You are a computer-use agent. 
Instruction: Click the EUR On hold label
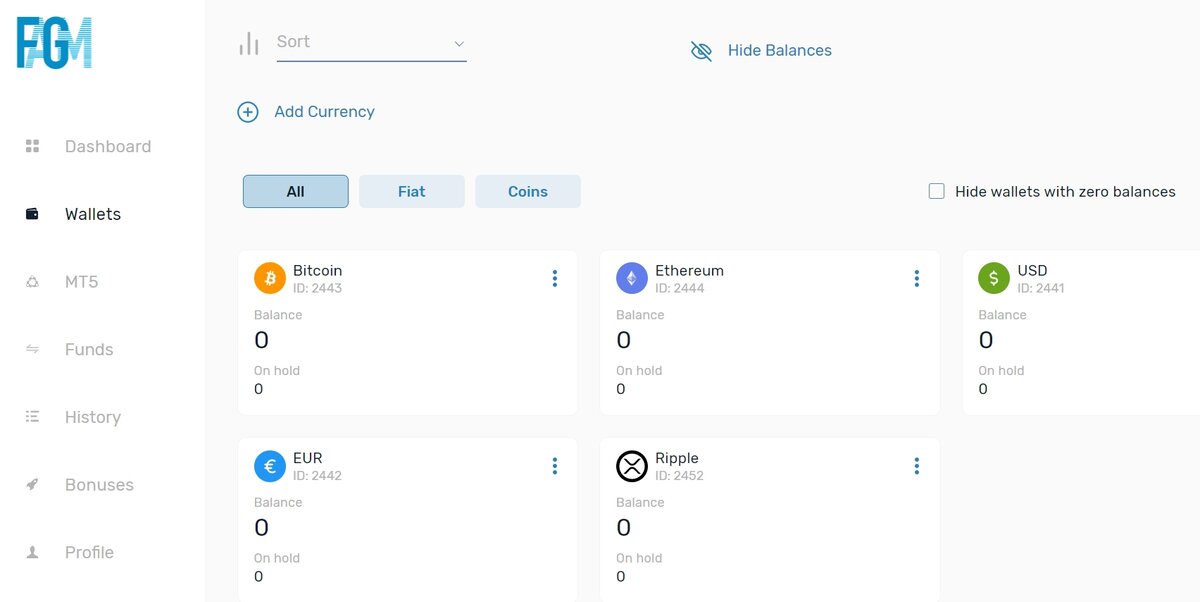[x=277, y=559]
